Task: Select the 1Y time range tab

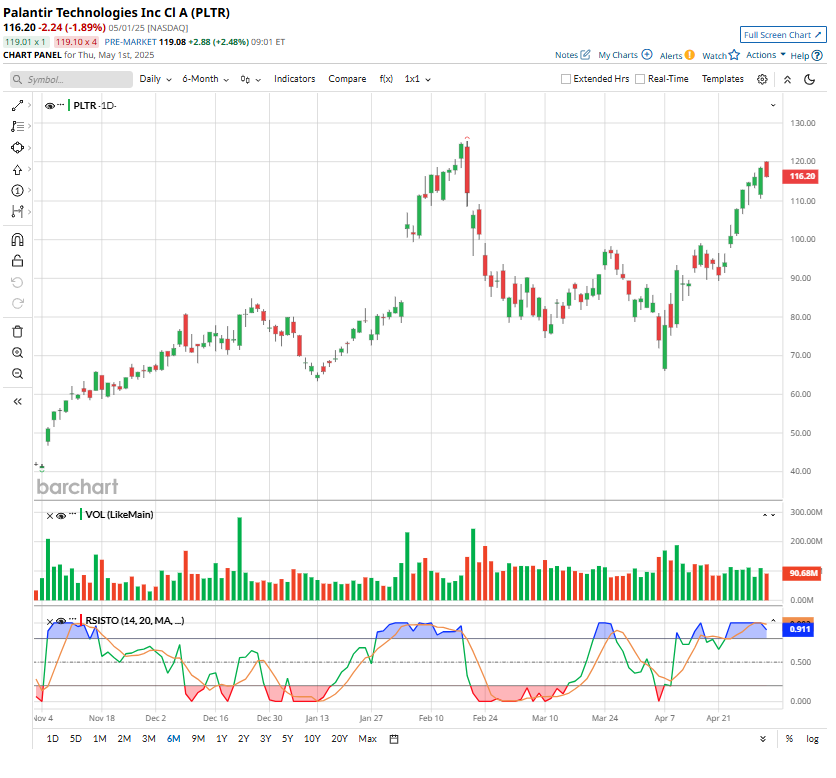Action: click(x=221, y=739)
